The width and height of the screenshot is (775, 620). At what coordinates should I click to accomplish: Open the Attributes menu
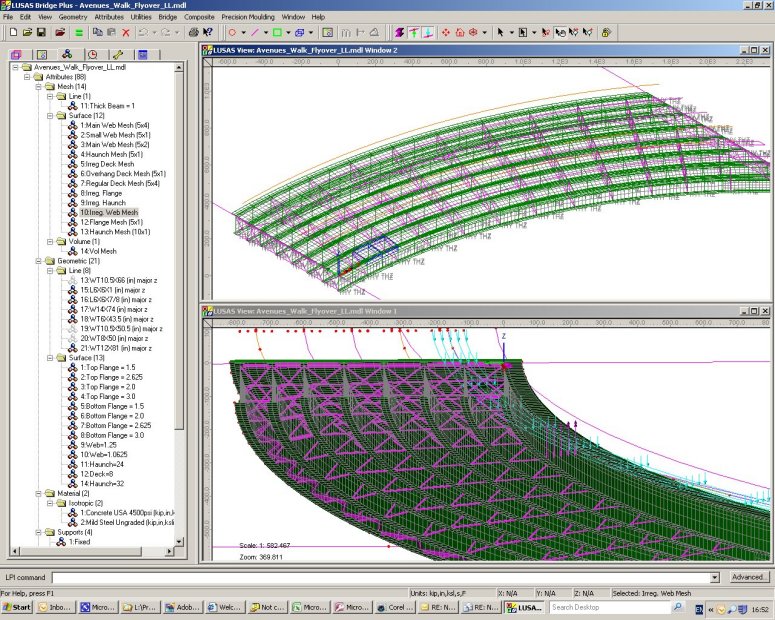click(109, 17)
